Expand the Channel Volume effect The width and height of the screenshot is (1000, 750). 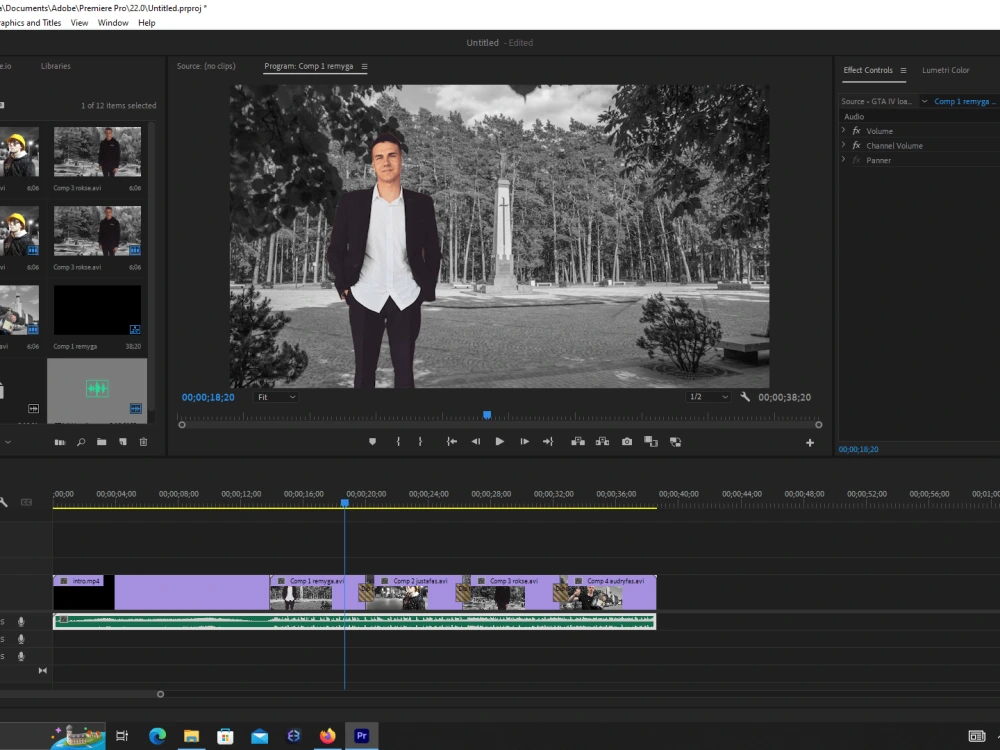pos(844,145)
